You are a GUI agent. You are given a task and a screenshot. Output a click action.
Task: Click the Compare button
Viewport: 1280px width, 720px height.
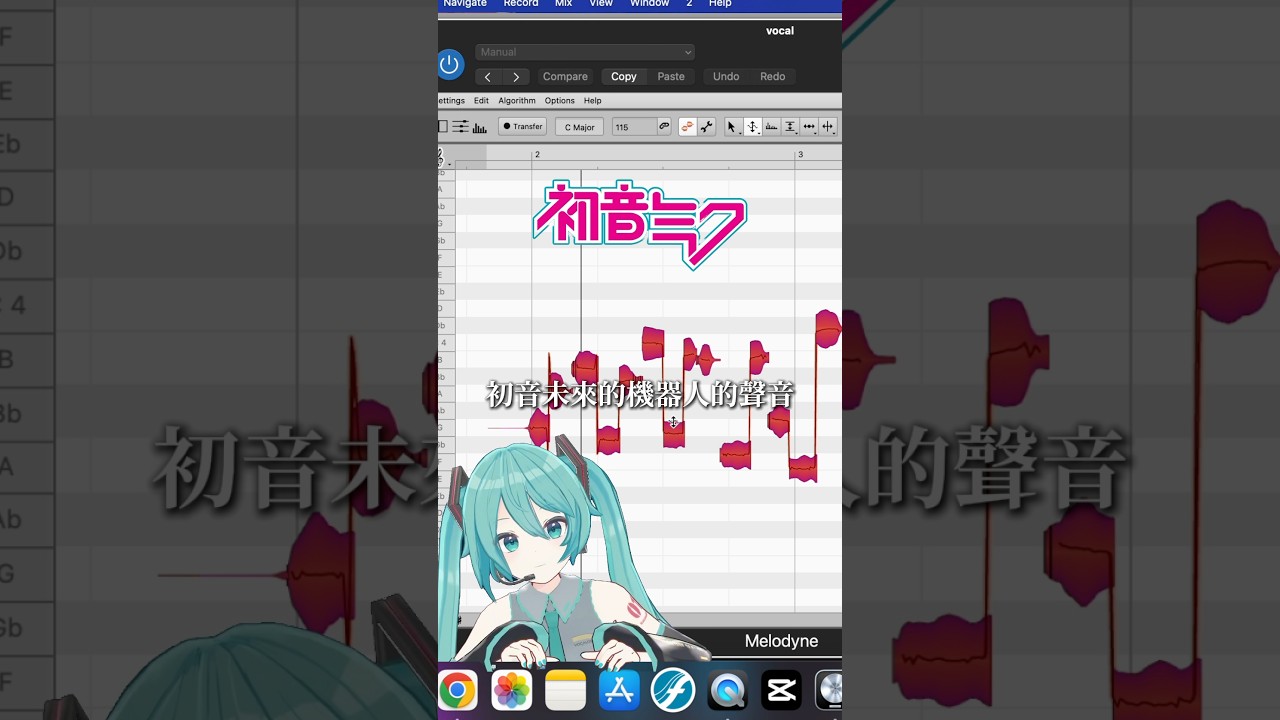[565, 76]
